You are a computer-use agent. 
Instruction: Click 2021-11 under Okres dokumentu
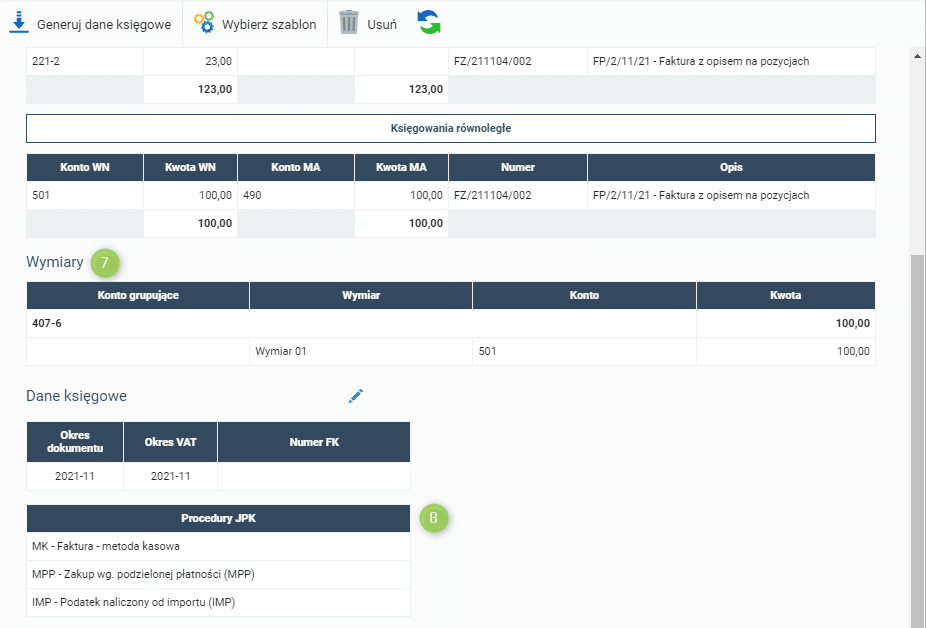75,476
